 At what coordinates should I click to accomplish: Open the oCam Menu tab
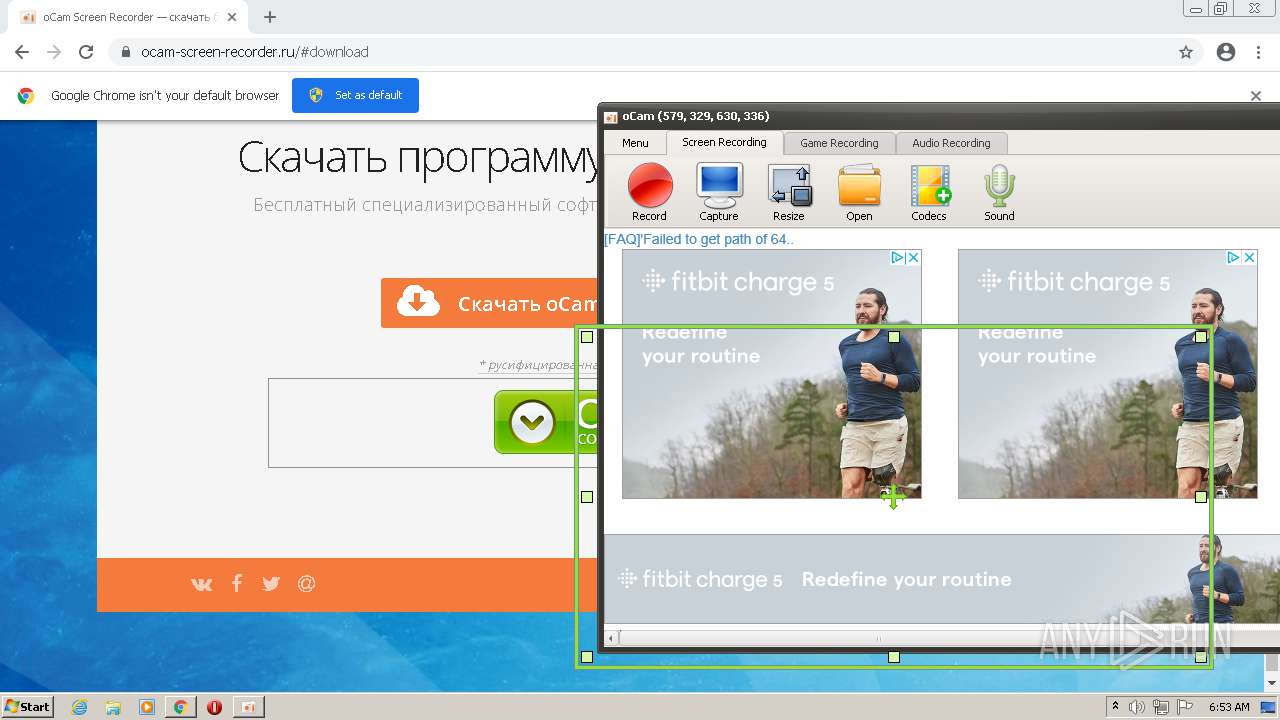coord(635,143)
